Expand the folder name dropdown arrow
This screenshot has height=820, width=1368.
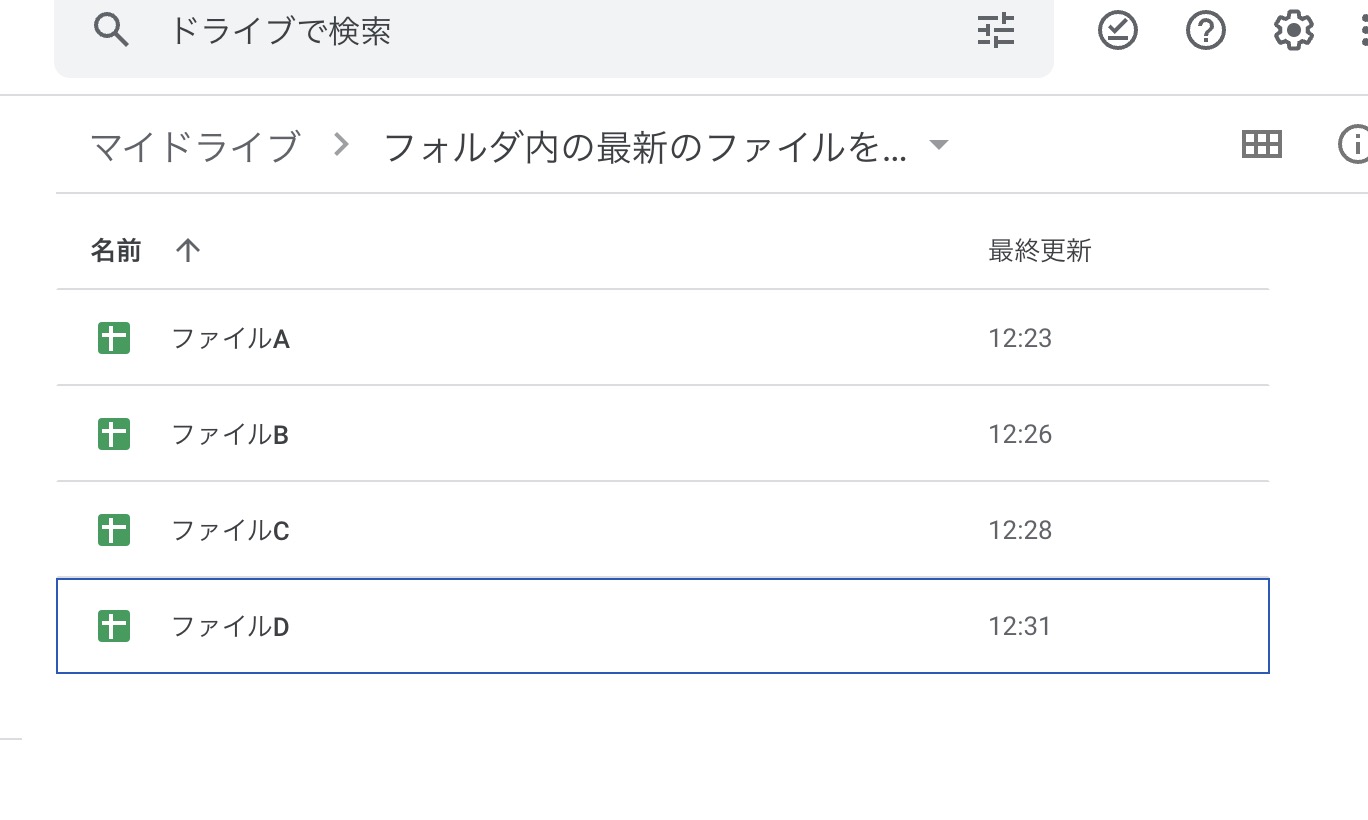click(938, 145)
